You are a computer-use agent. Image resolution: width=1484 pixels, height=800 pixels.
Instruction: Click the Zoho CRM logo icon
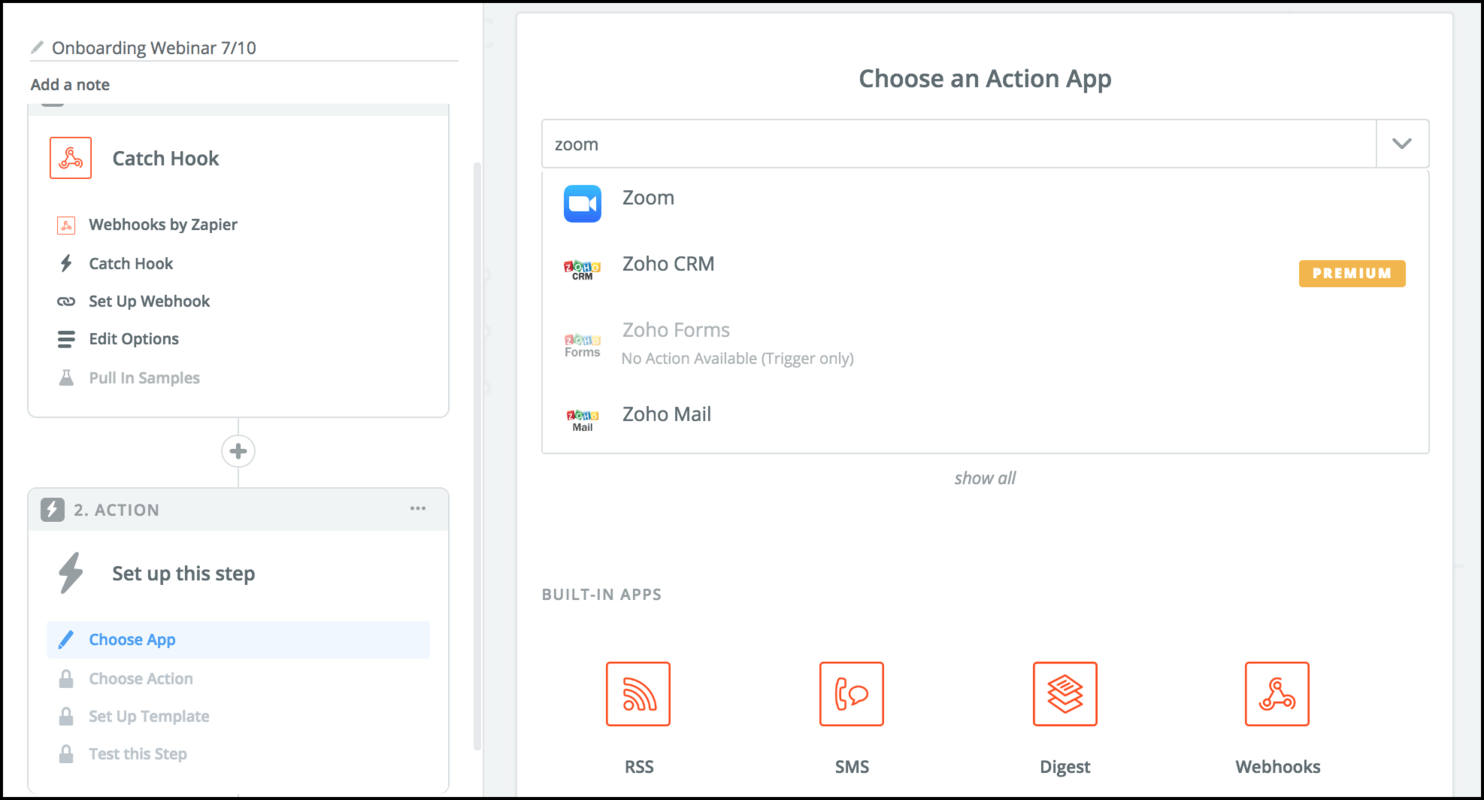click(582, 270)
